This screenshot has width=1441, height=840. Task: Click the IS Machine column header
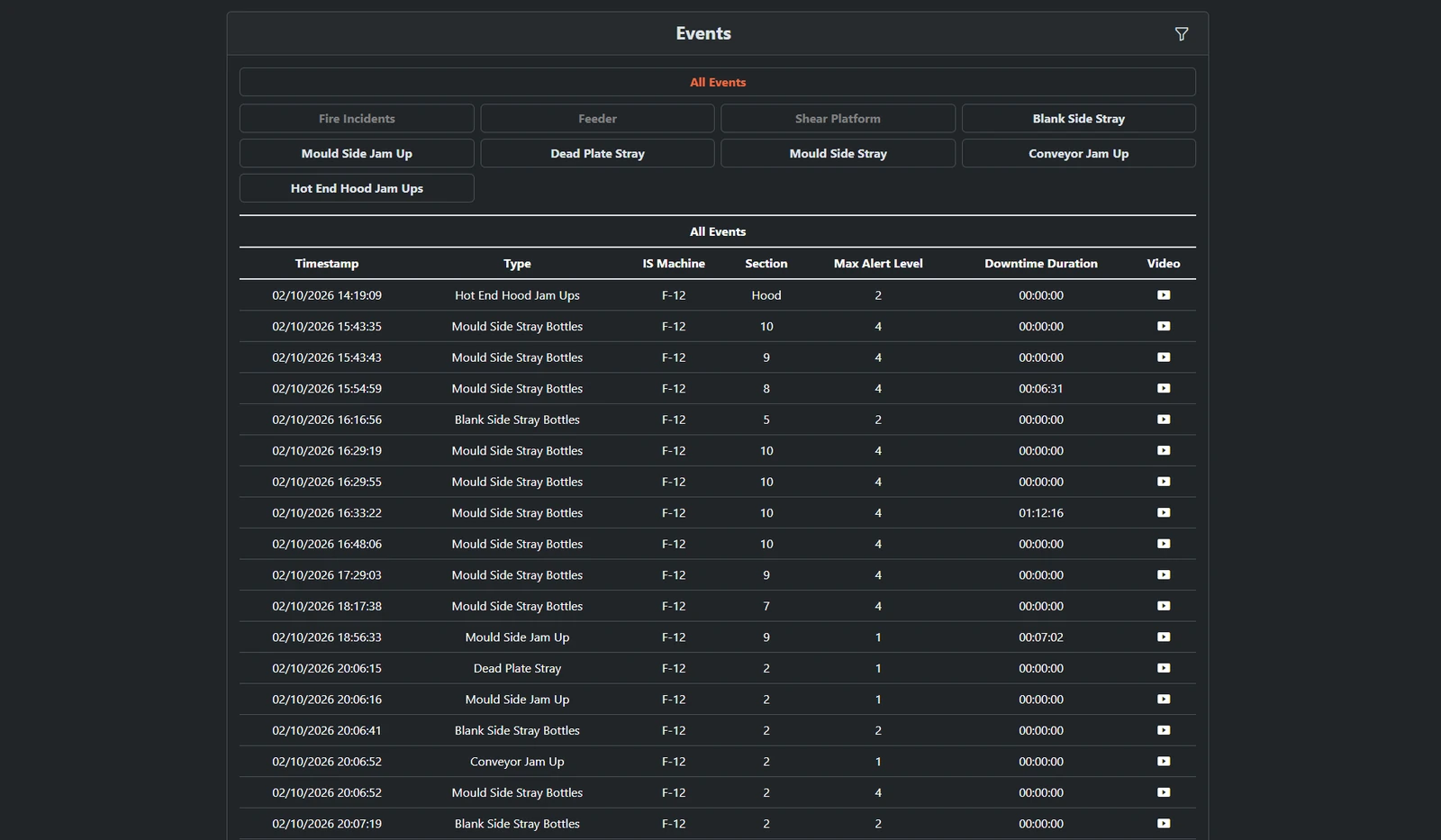pyautogui.click(x=674, y=264)
